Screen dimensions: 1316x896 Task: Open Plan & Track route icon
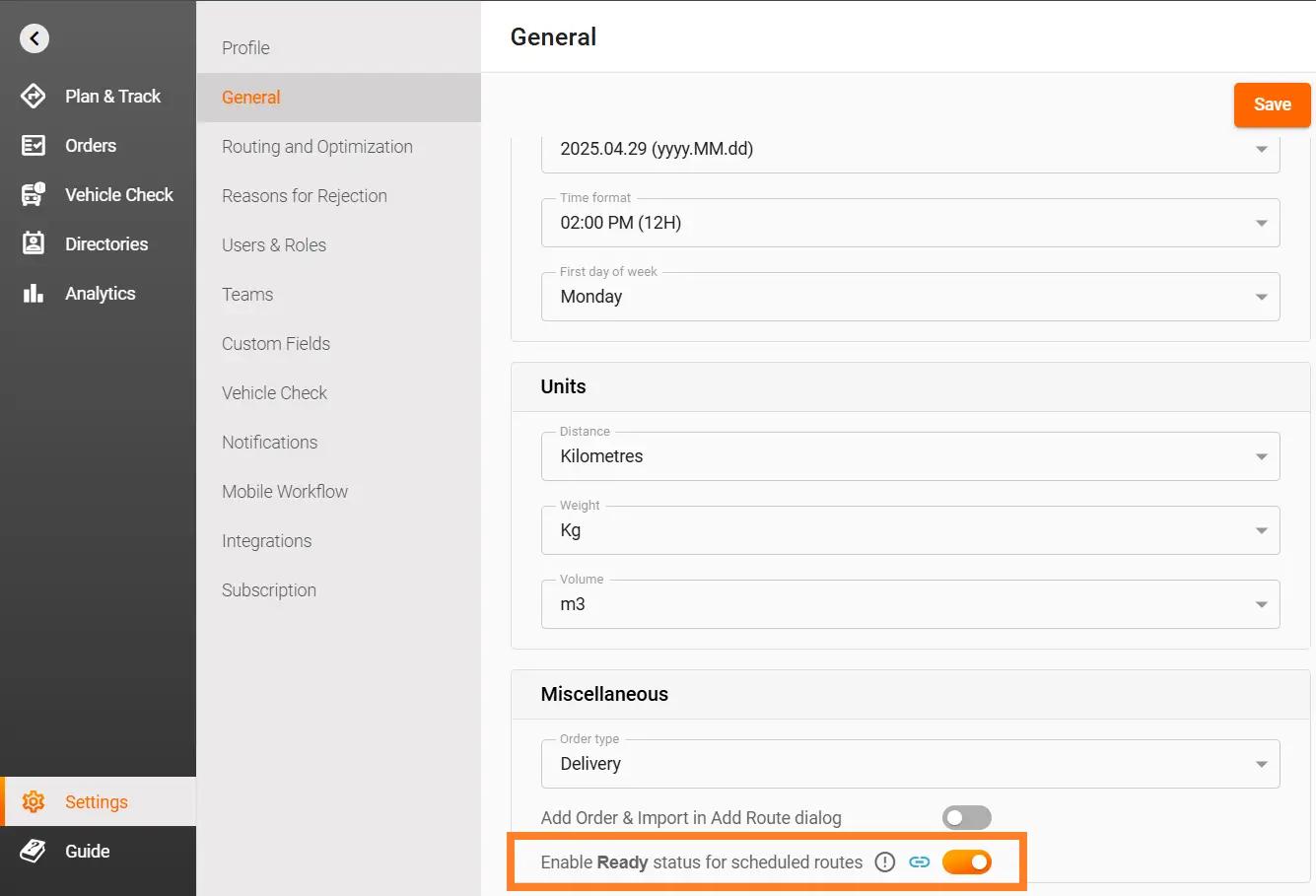[34, 96]
